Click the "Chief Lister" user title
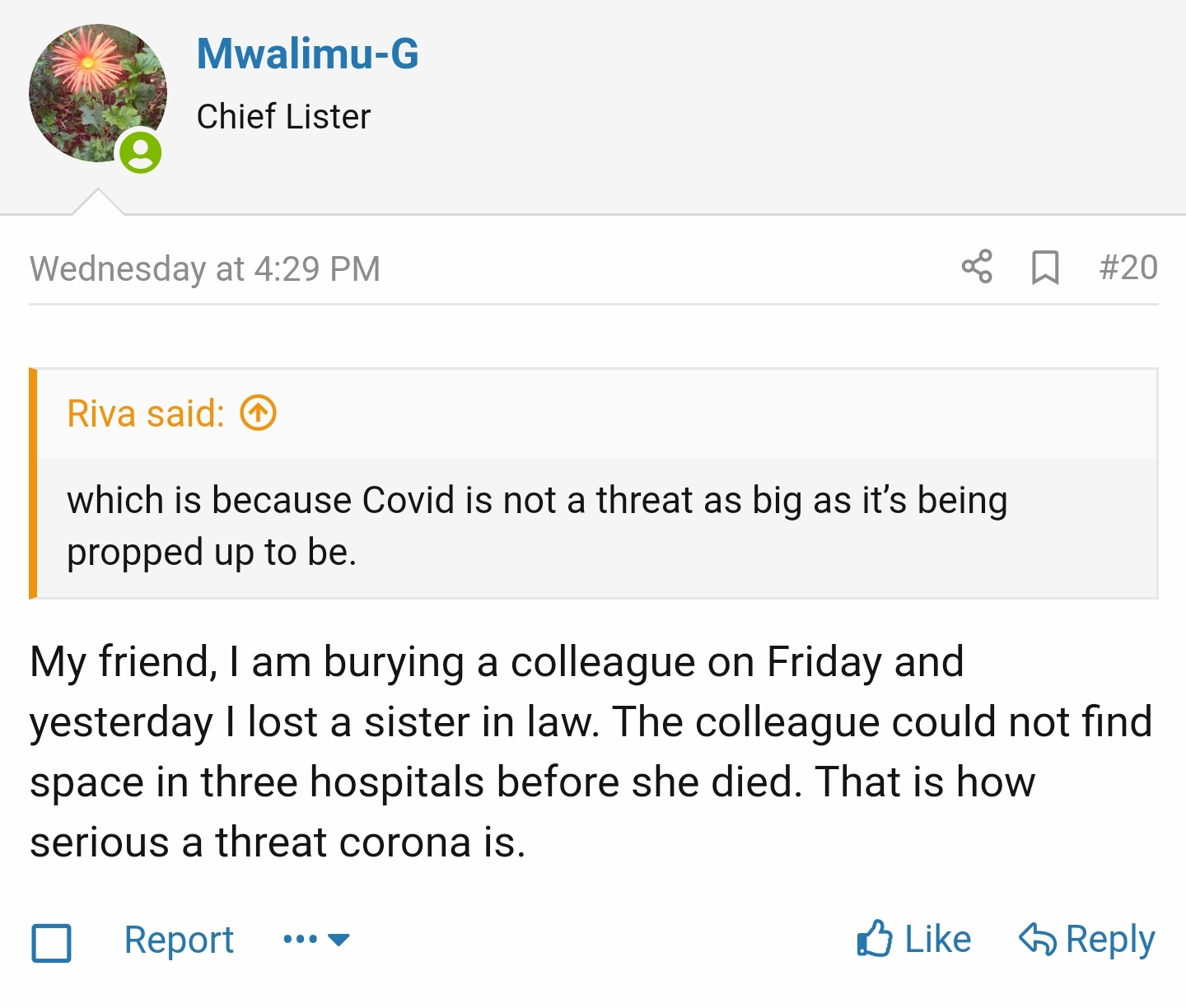Screen dimensions: 1186x1008 click(283, 117)
